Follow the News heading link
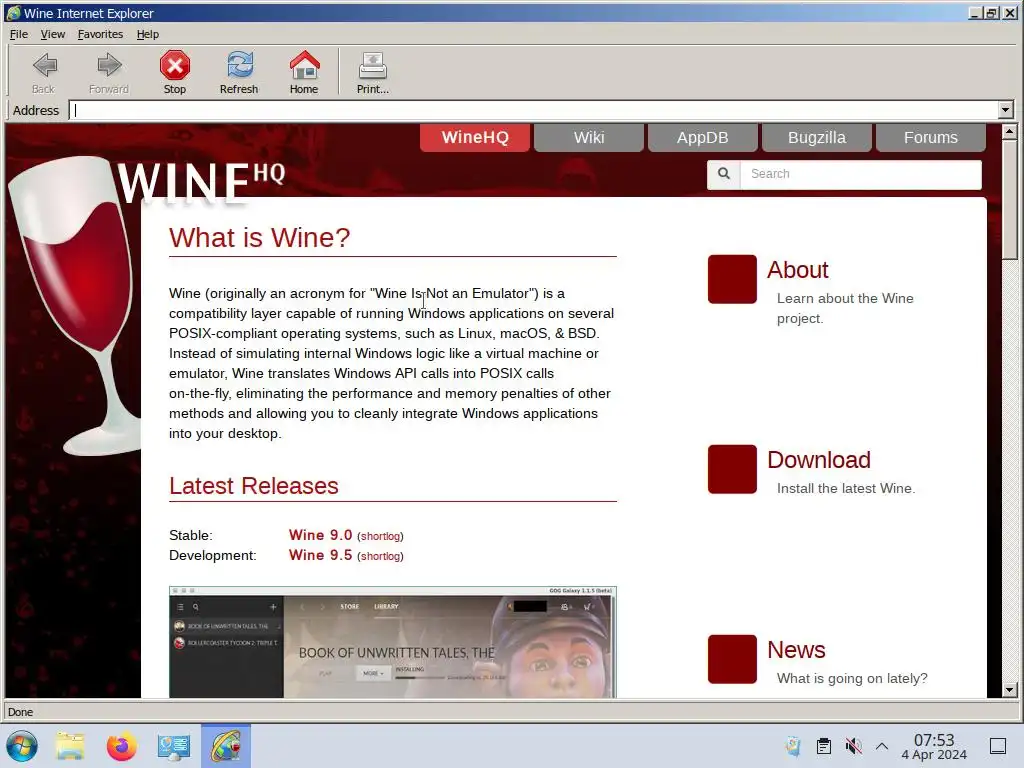Screen dimensions: 1024x768 pos(796,650)
